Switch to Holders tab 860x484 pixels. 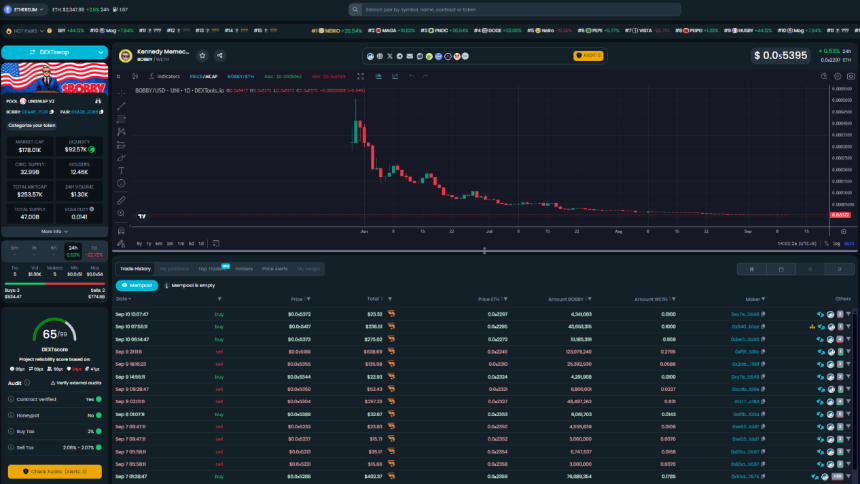tap(244, 269)
